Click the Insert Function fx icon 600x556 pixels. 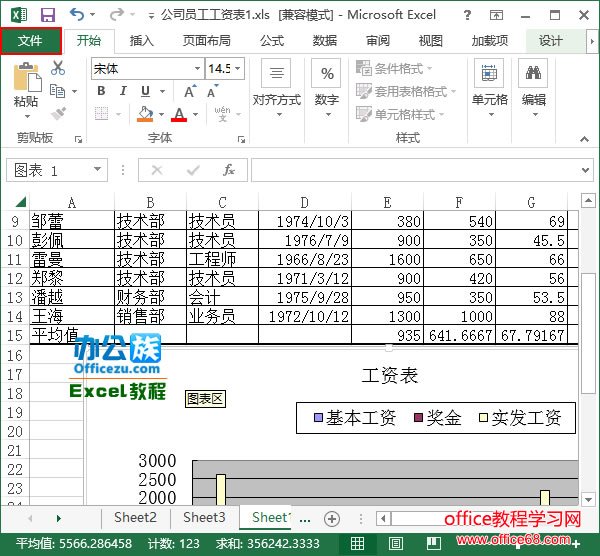tap(228, 170)
